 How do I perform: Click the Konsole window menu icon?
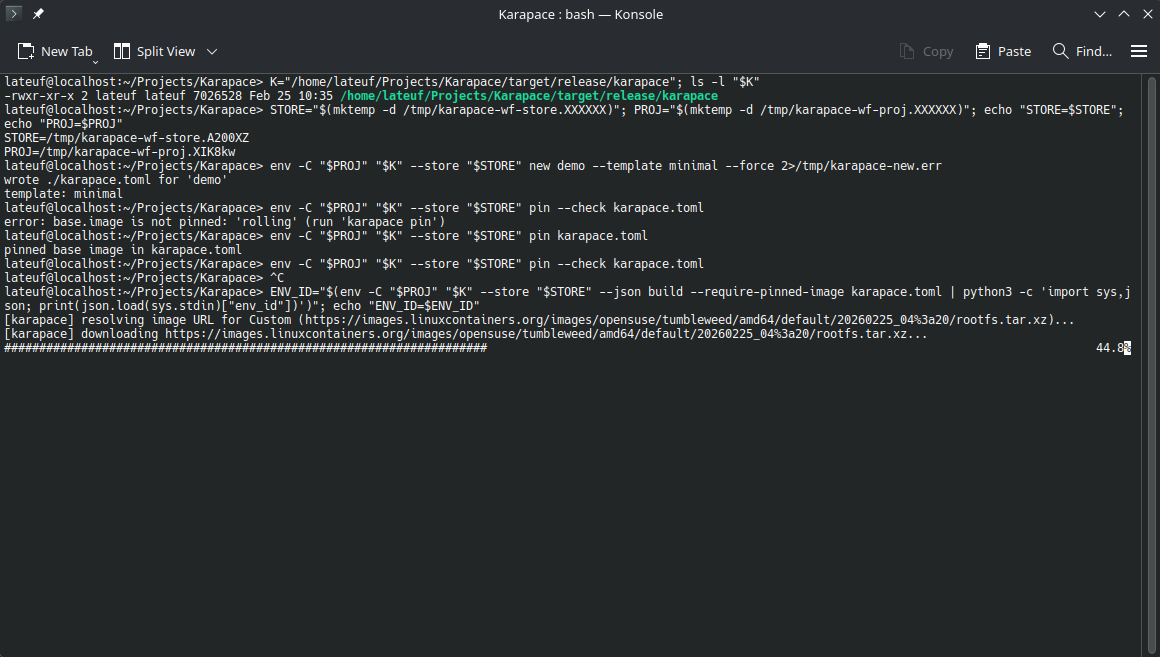14,14
